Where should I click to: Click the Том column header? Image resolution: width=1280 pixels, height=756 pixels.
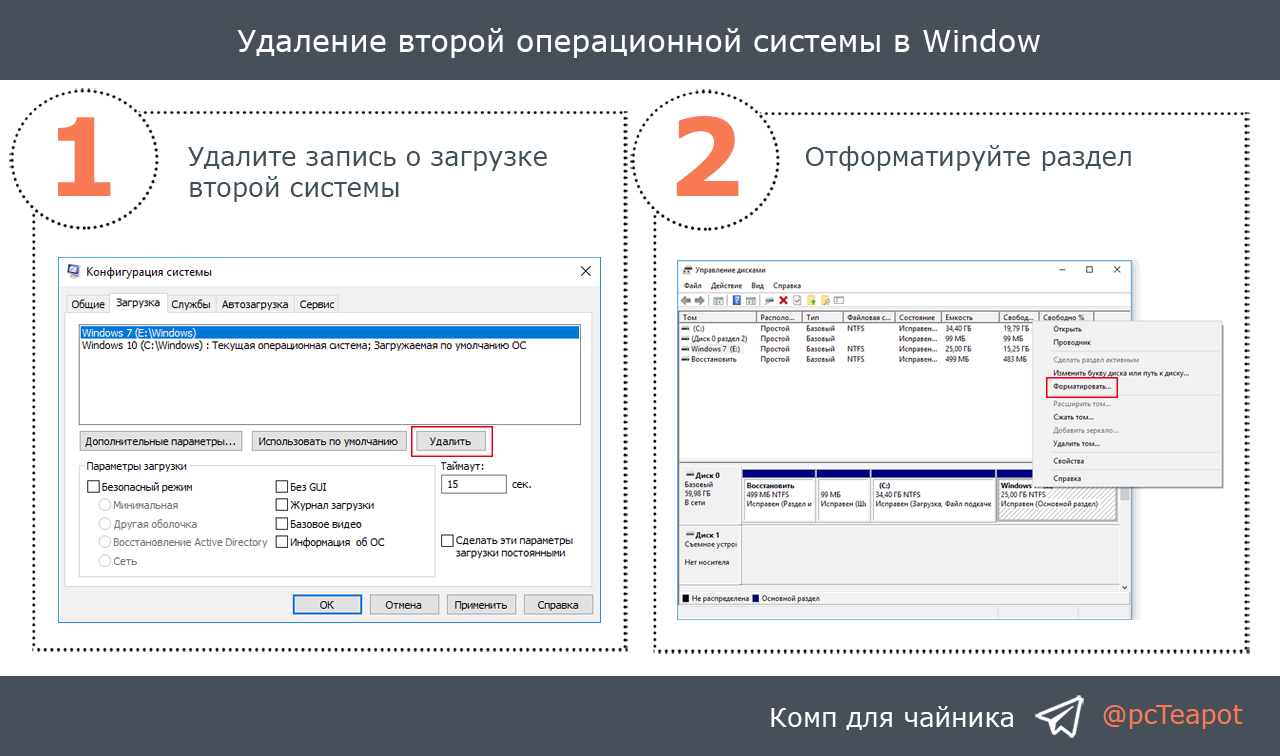[x=718, y=317]
